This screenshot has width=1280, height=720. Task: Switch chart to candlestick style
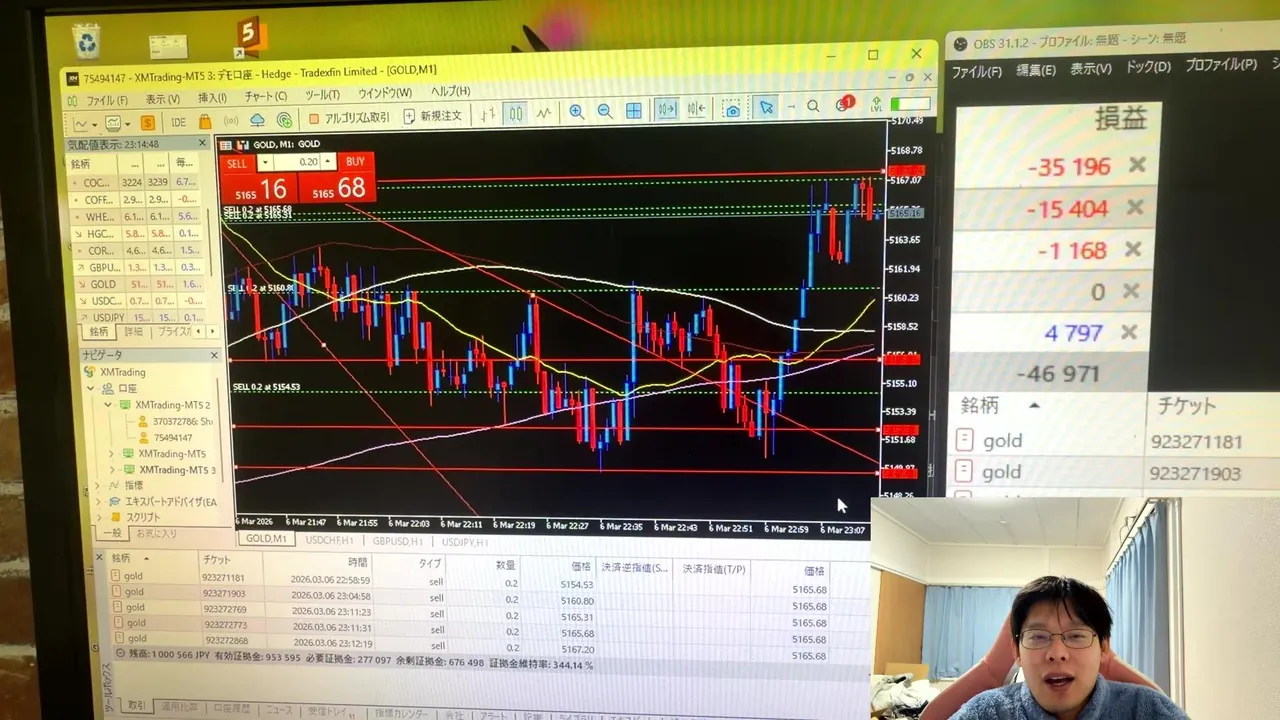click(x=516, y=113)
